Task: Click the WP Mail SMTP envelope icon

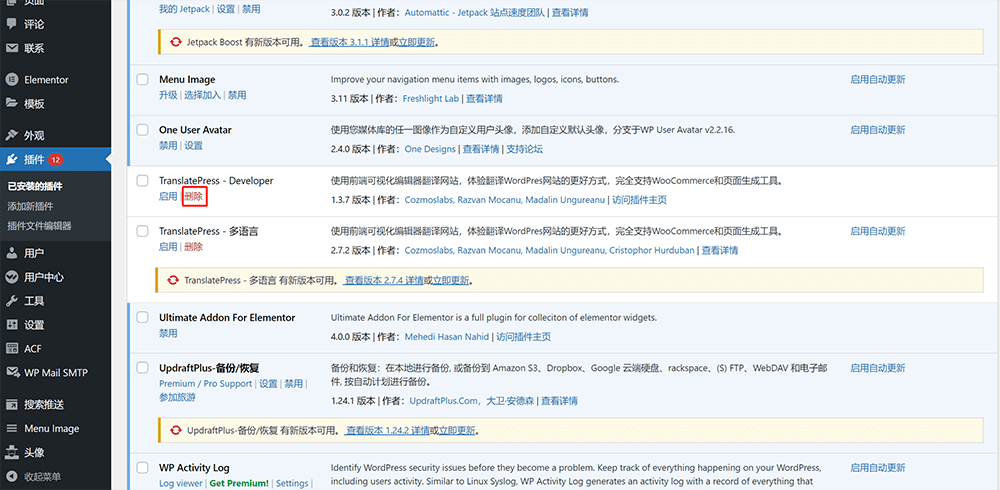Action: click(11, 372)
